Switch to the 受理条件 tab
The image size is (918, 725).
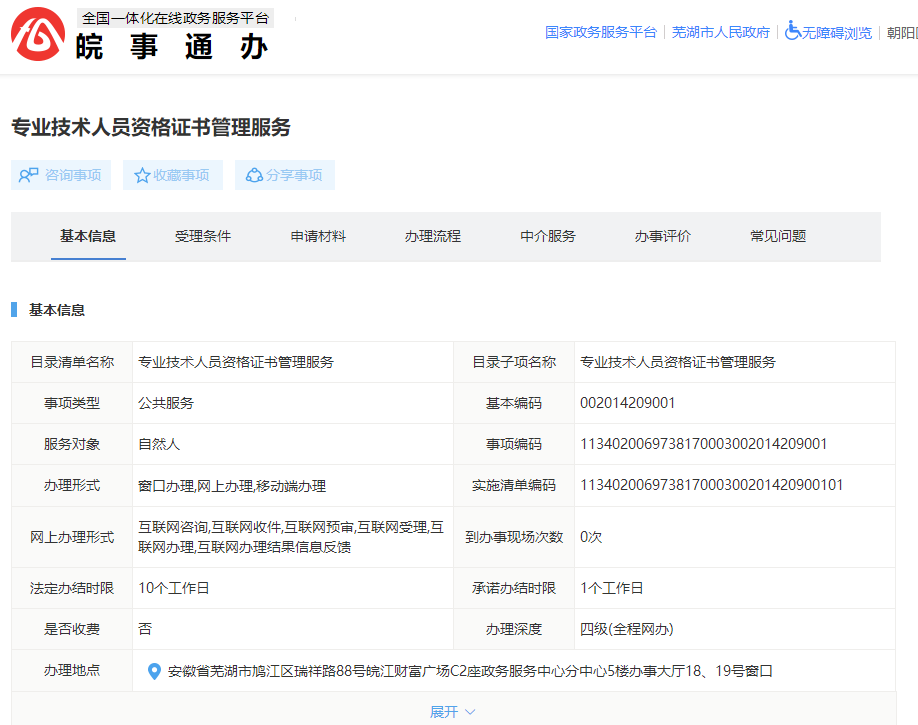coord(202,236)
